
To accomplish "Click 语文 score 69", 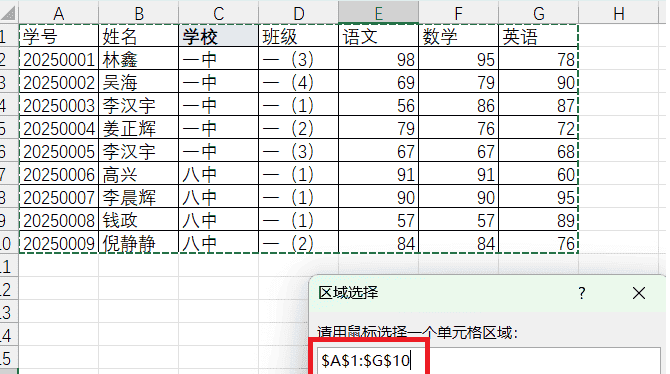I will tap(378, 82).
